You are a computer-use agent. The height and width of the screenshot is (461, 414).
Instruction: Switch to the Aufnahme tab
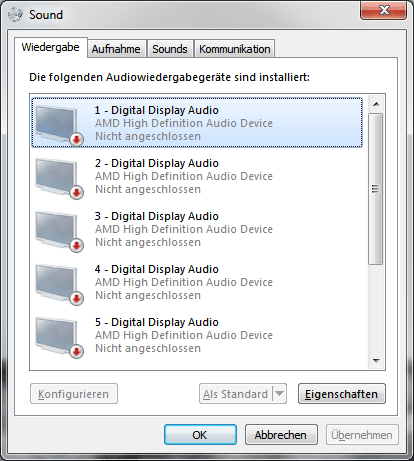tap(116, 49)
